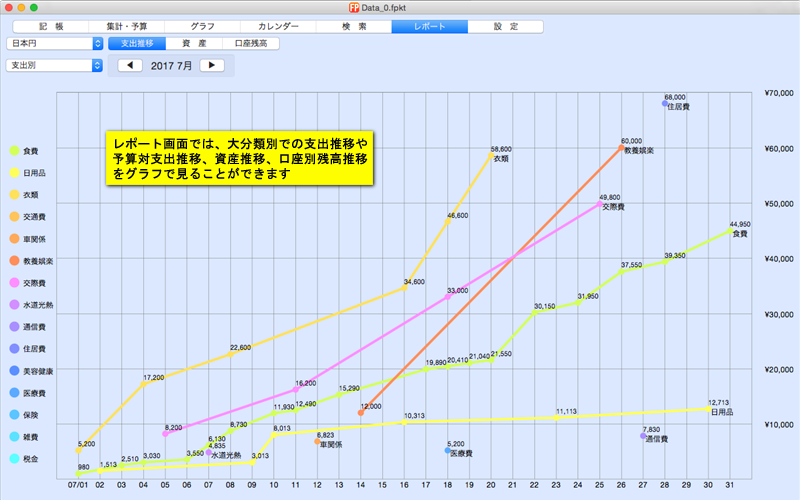Select the 教養娯楽 legend marker
Screen dimensions: 800x500
[13, 261]
